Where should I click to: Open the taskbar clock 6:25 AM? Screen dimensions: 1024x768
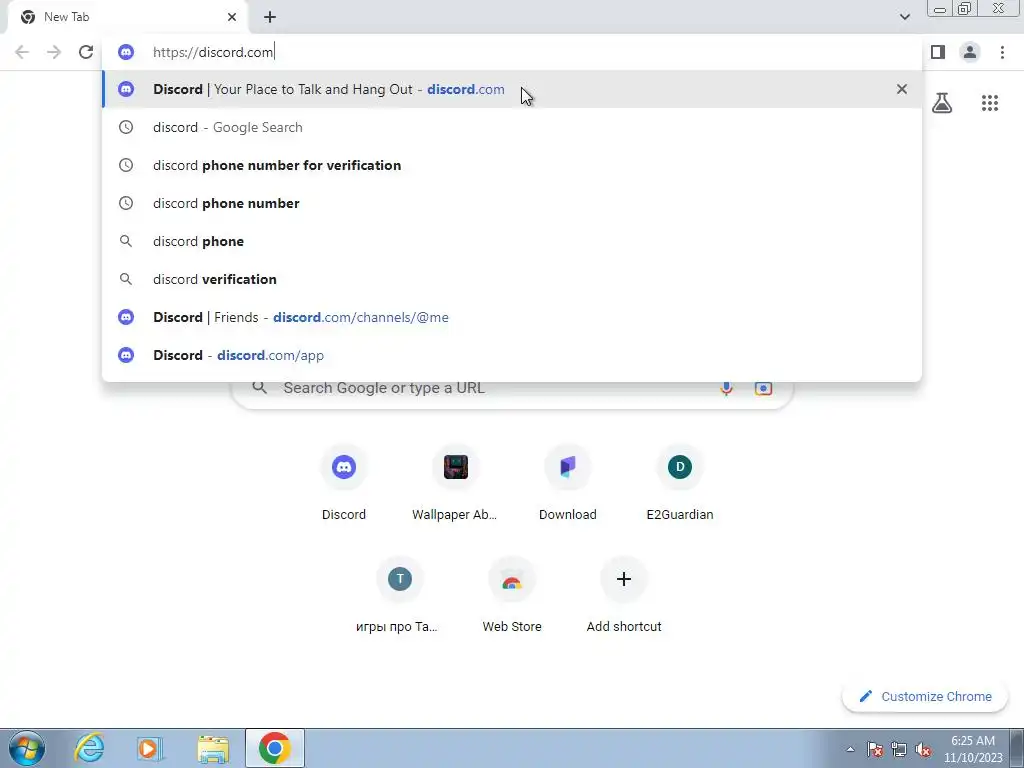(973, 749)
